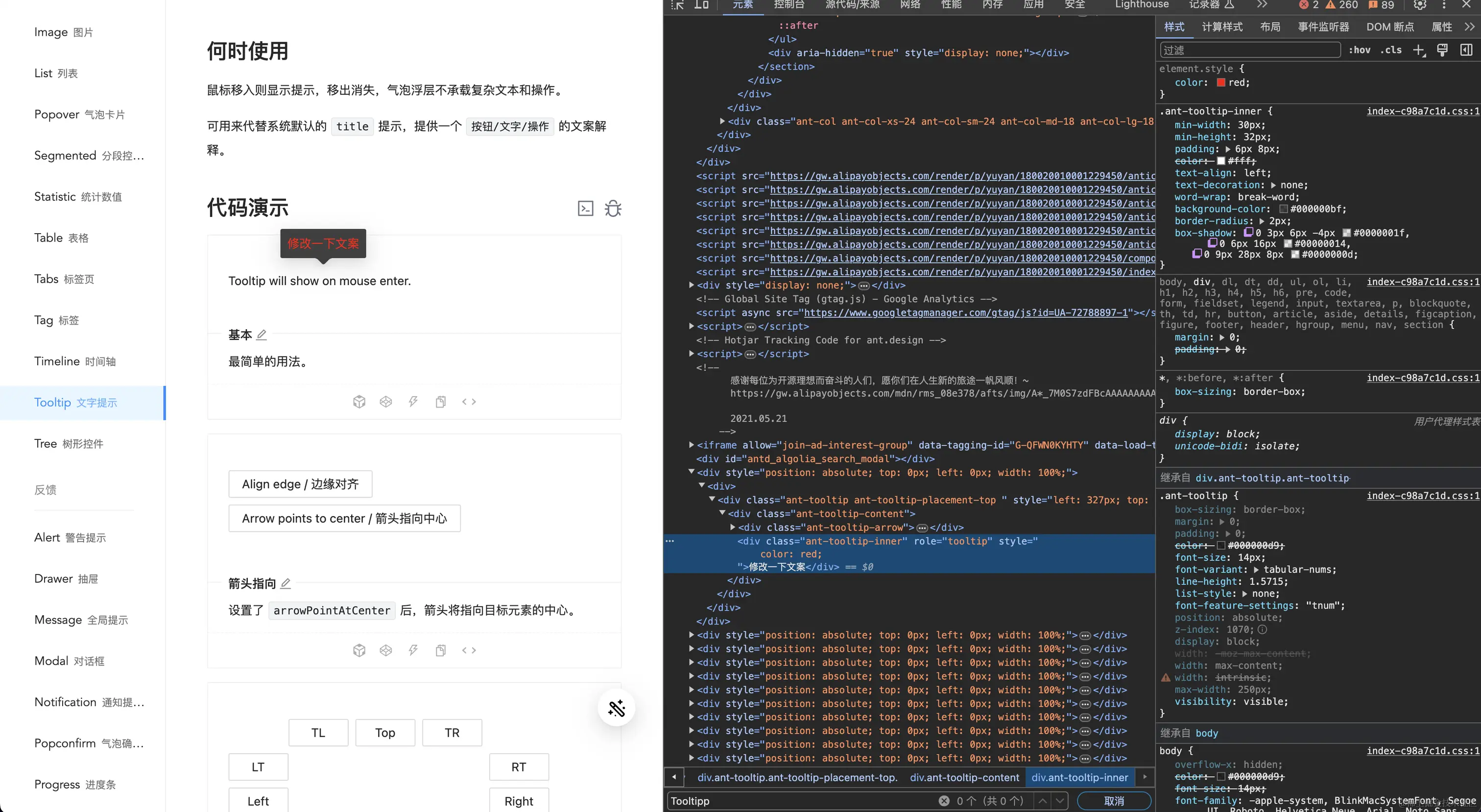The width and height of the screenshot is (1481, 812).
Task: Open DevTools three-dot more options menu
Action: tap(1444, 4)
